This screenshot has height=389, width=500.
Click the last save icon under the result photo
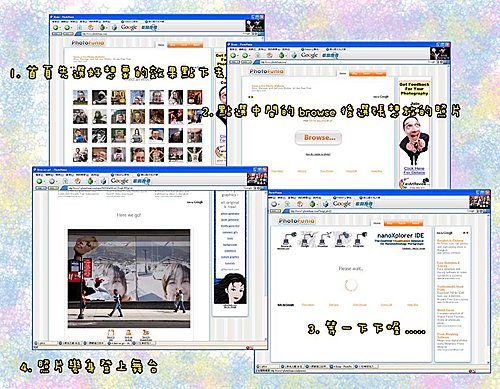[146, 334]
